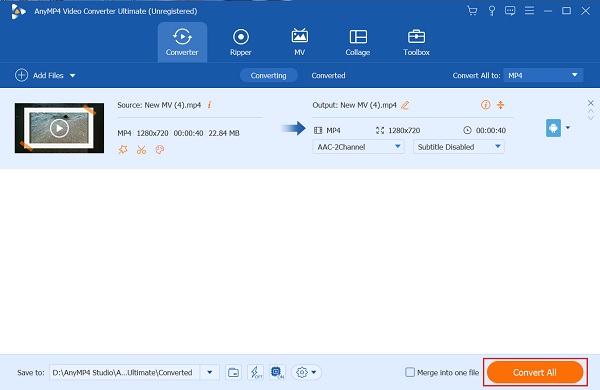Click the Source: New MV (4).mp4 label
This screenshot has height=390, width=600.
(159, 105)
